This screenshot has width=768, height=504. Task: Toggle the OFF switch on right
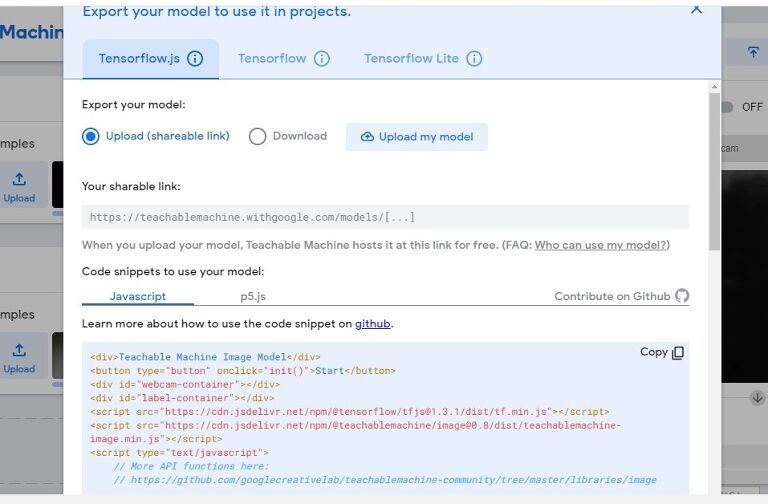(727, 107)
